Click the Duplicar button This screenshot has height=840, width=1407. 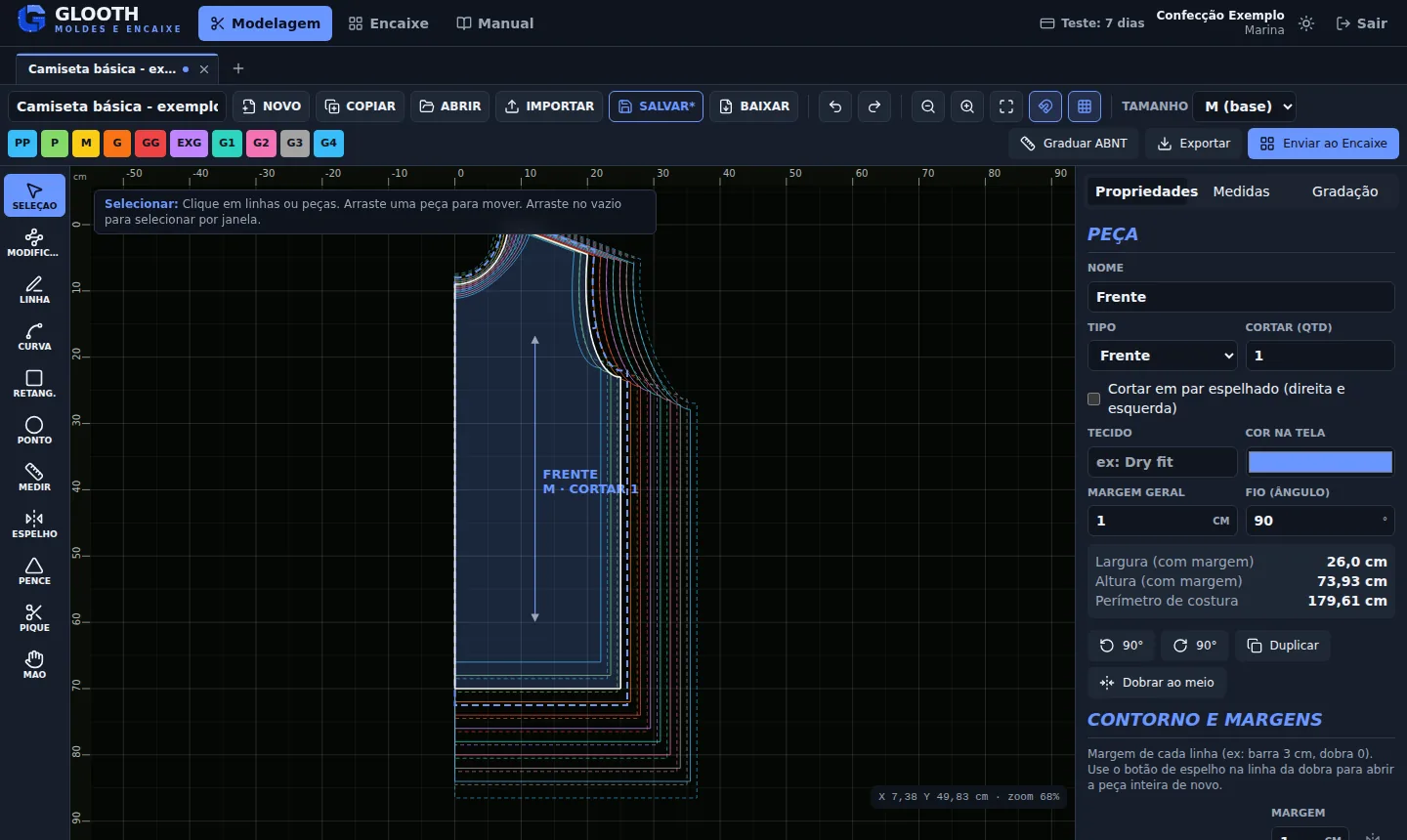1283,646
